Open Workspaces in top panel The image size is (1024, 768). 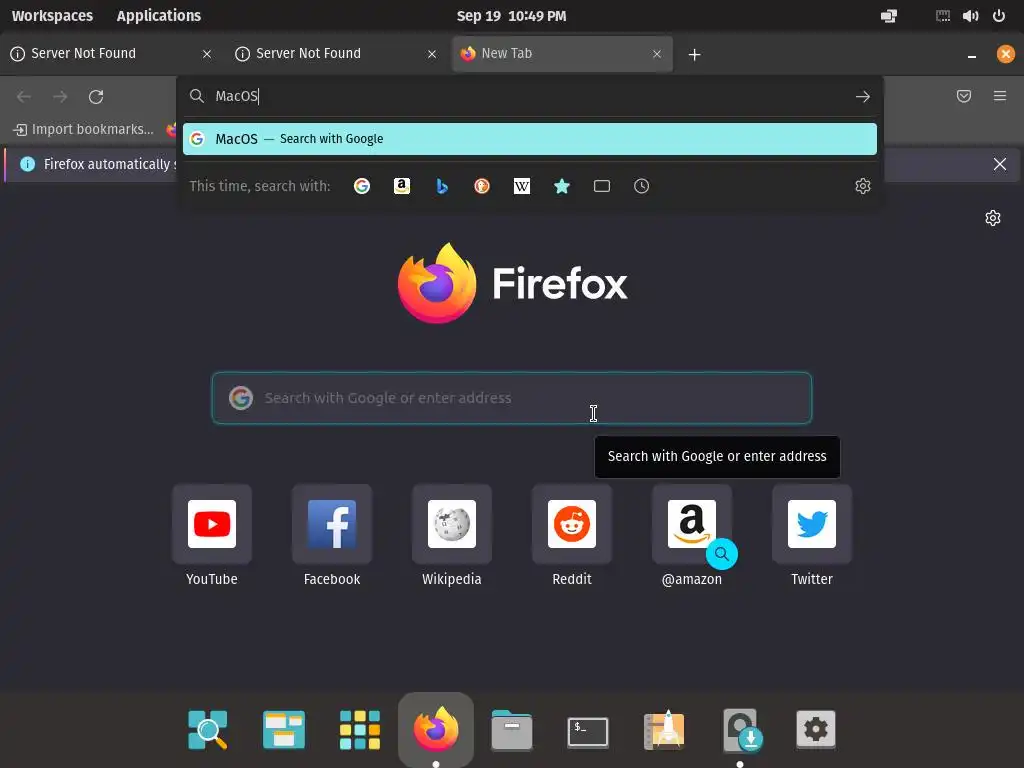point(52,16)
